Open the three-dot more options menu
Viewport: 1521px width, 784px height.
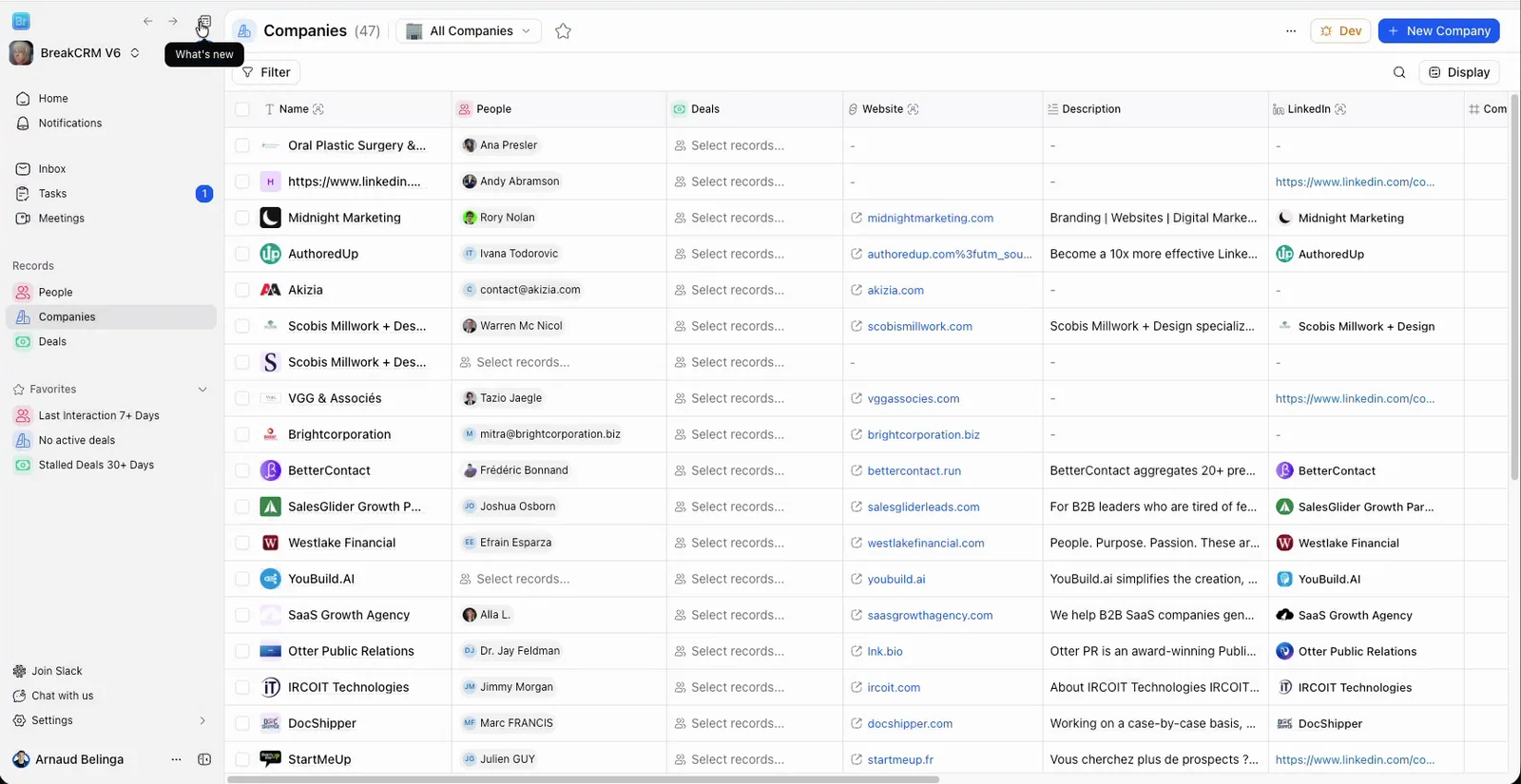[1291, 31]
